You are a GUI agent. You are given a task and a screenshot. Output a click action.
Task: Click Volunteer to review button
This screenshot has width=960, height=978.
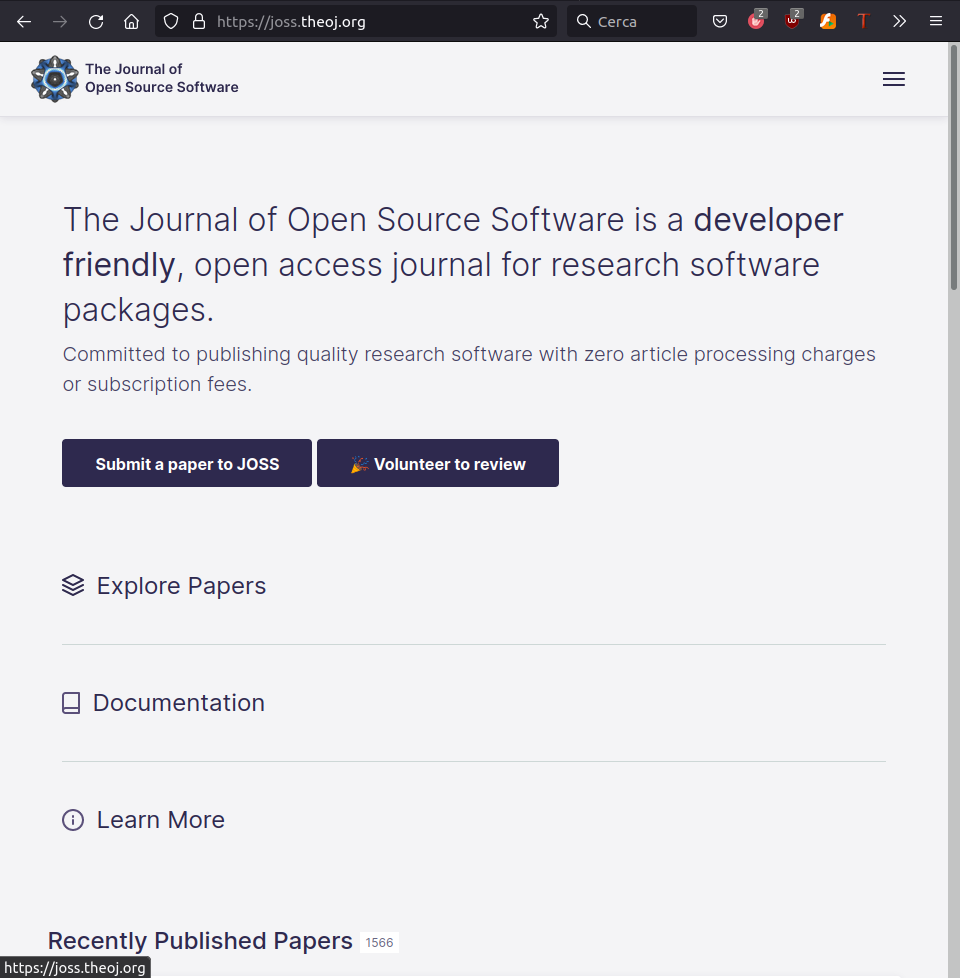point(438,463)
